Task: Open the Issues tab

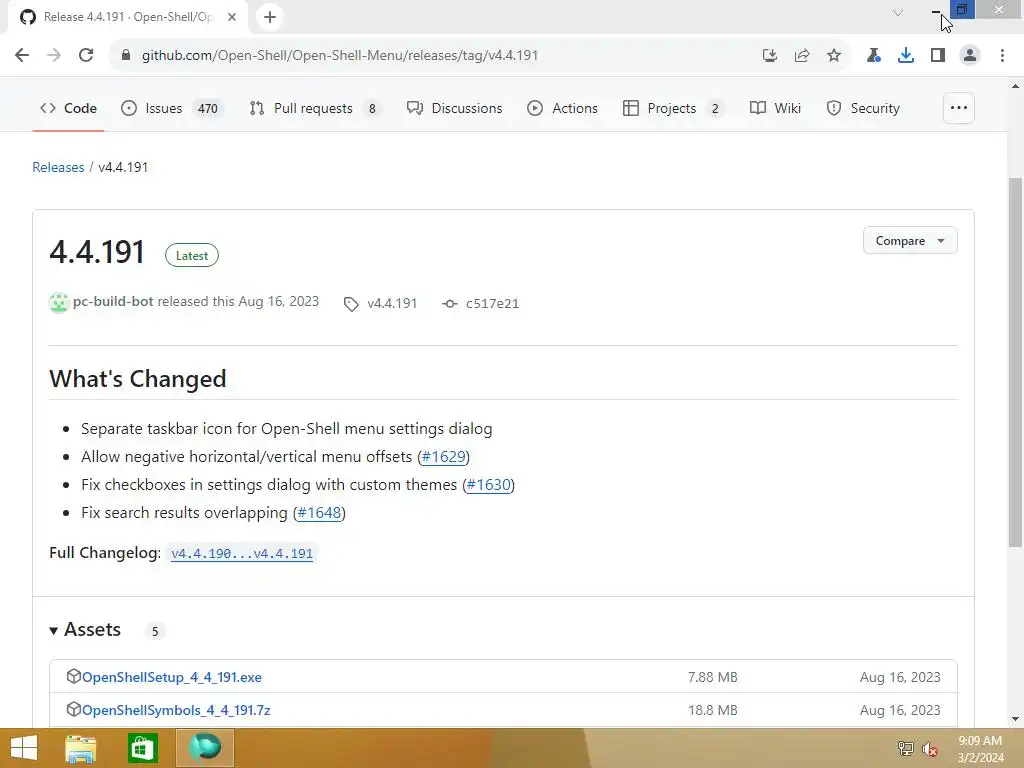Action: coord(172,108)
